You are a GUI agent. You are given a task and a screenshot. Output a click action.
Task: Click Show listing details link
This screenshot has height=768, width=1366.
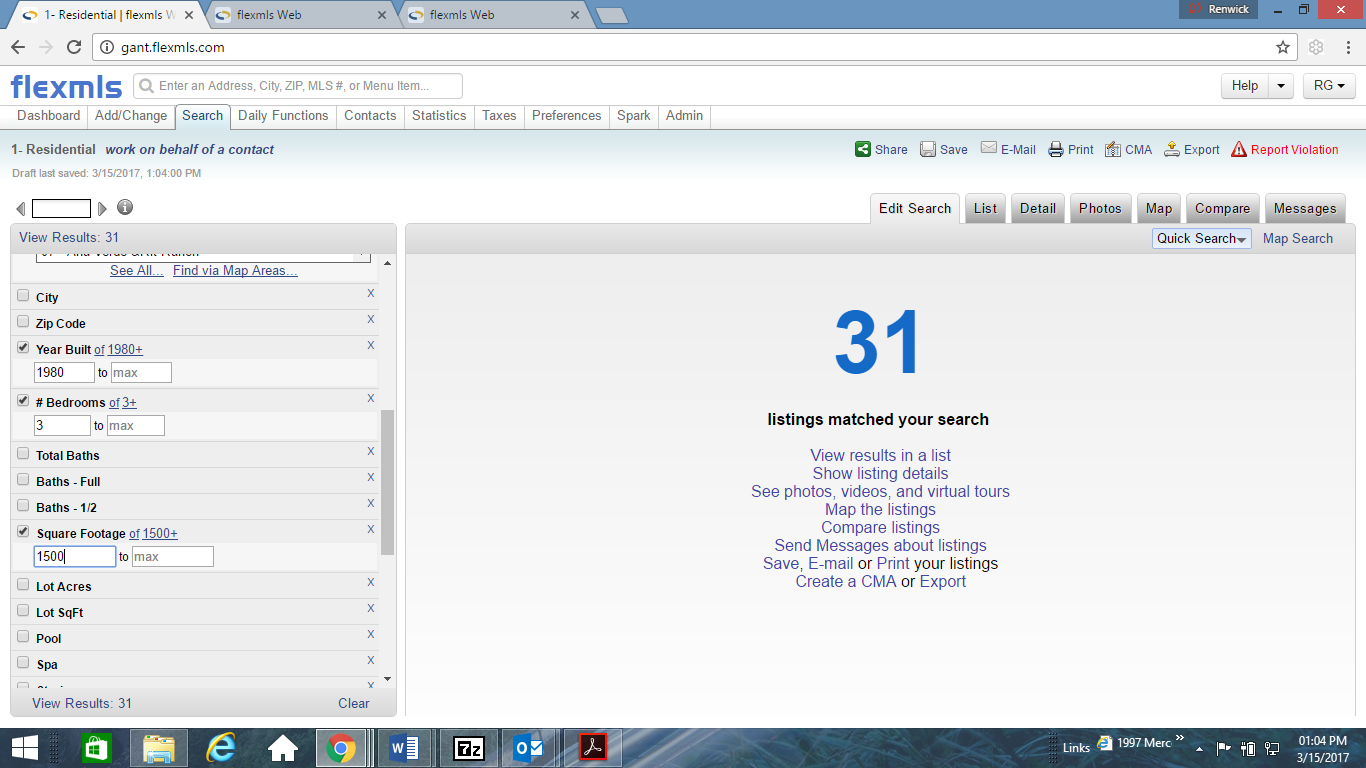pyautogui.click(x=880, y=473)
